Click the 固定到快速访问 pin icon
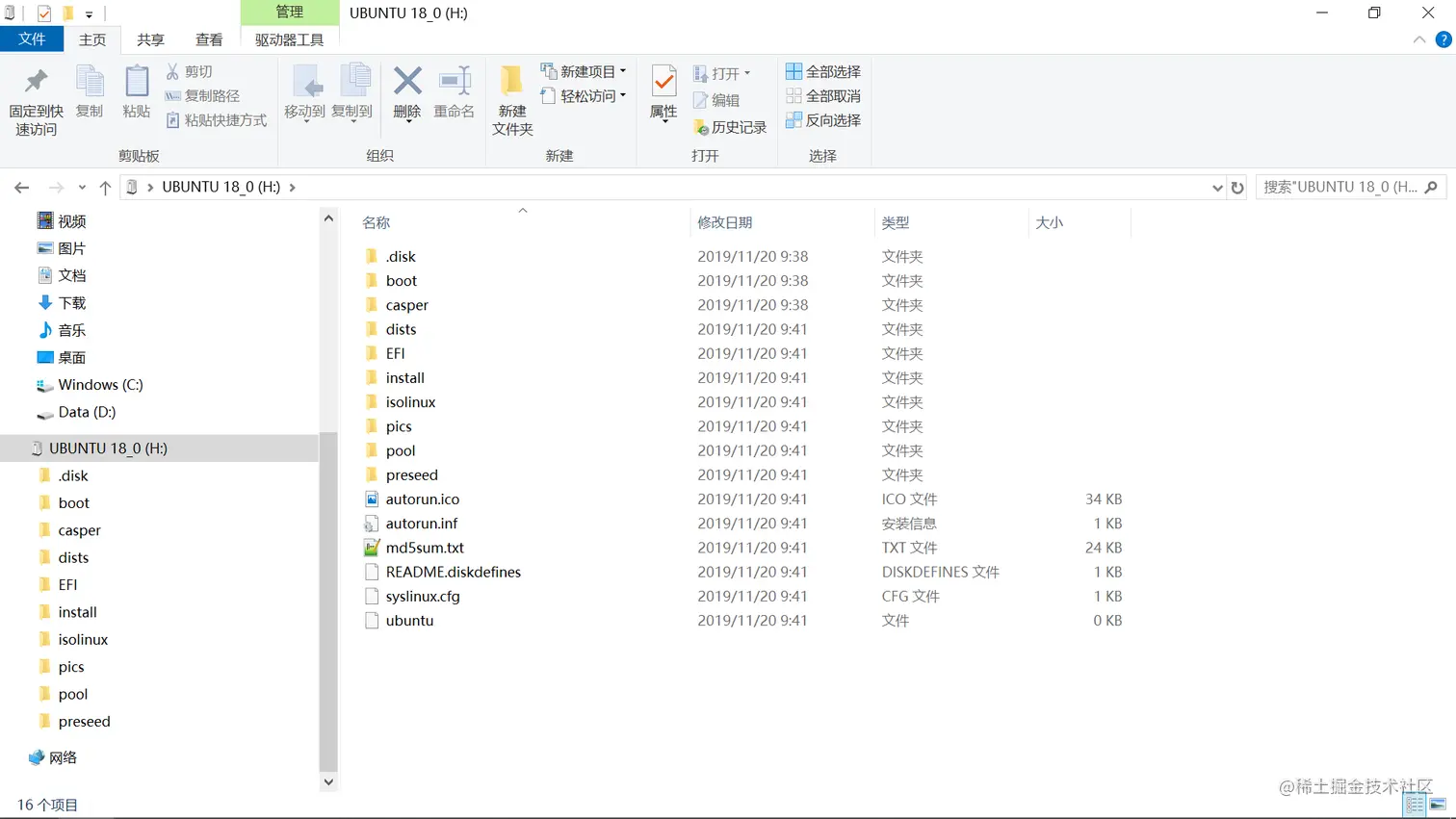 pyautogui.click(x=37, y=82)
